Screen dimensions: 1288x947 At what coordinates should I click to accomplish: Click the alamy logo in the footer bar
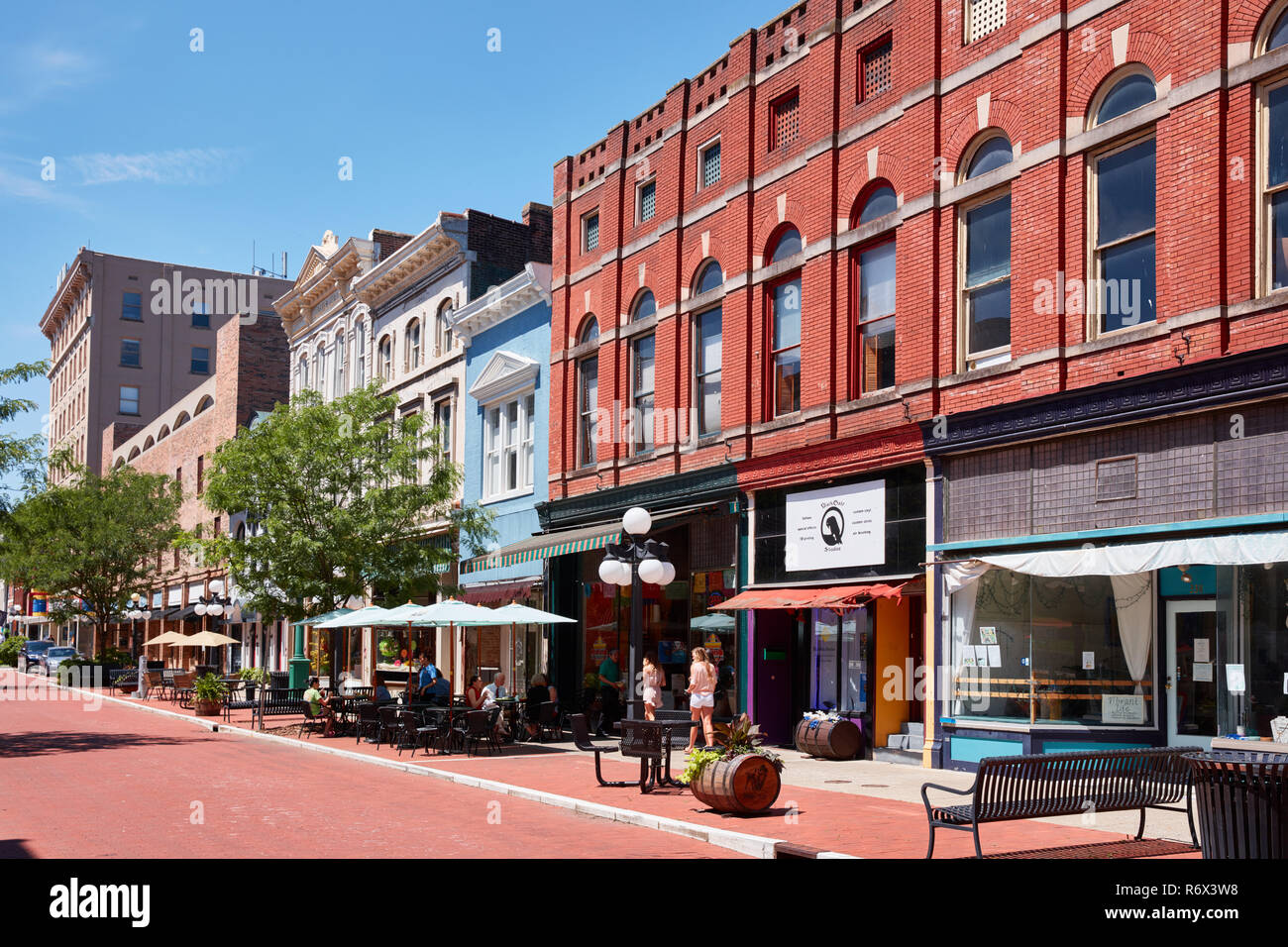click(x=100, y=902)
